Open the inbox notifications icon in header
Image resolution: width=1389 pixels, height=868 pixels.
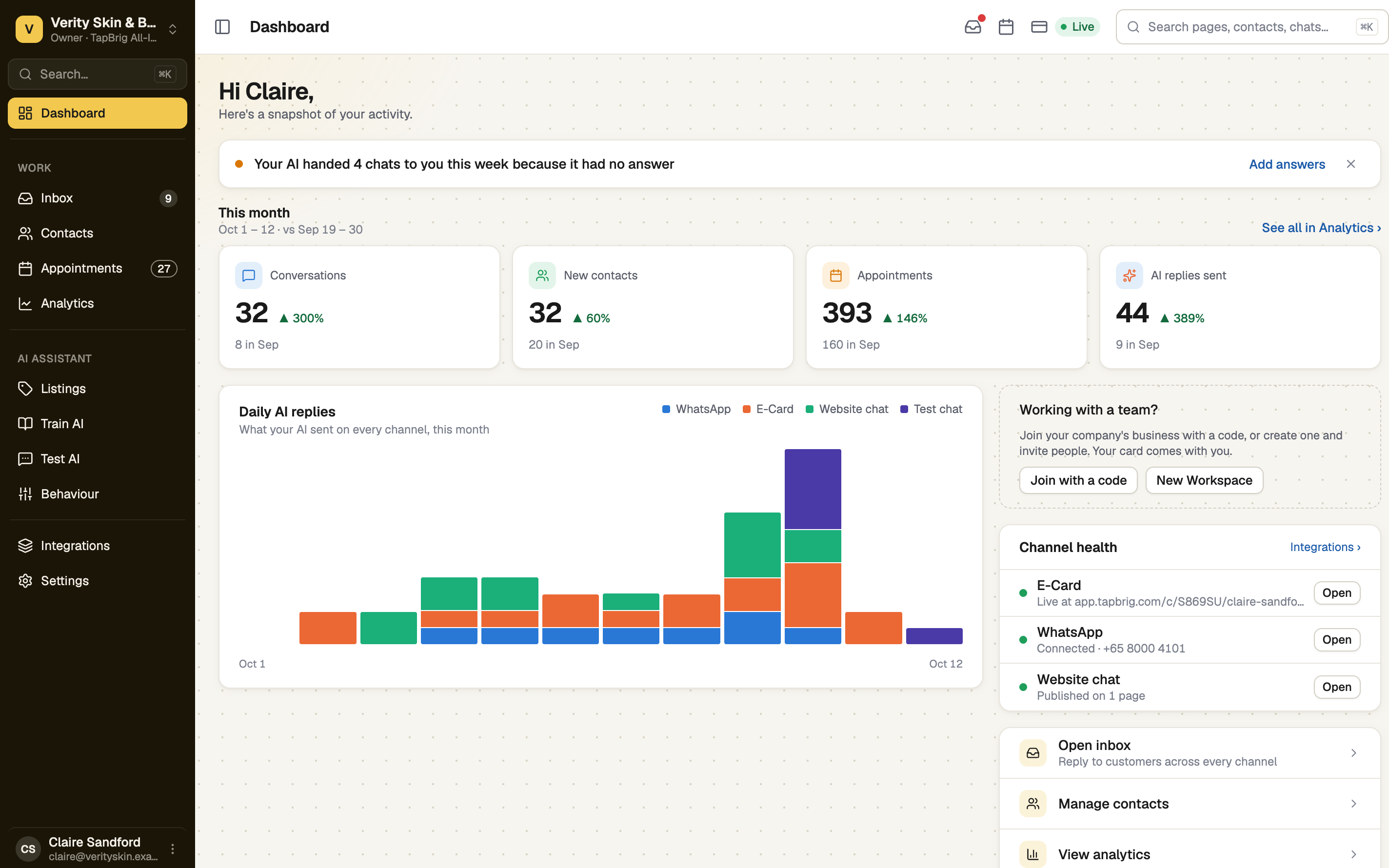pyautogui.click(x=973, y=27)
